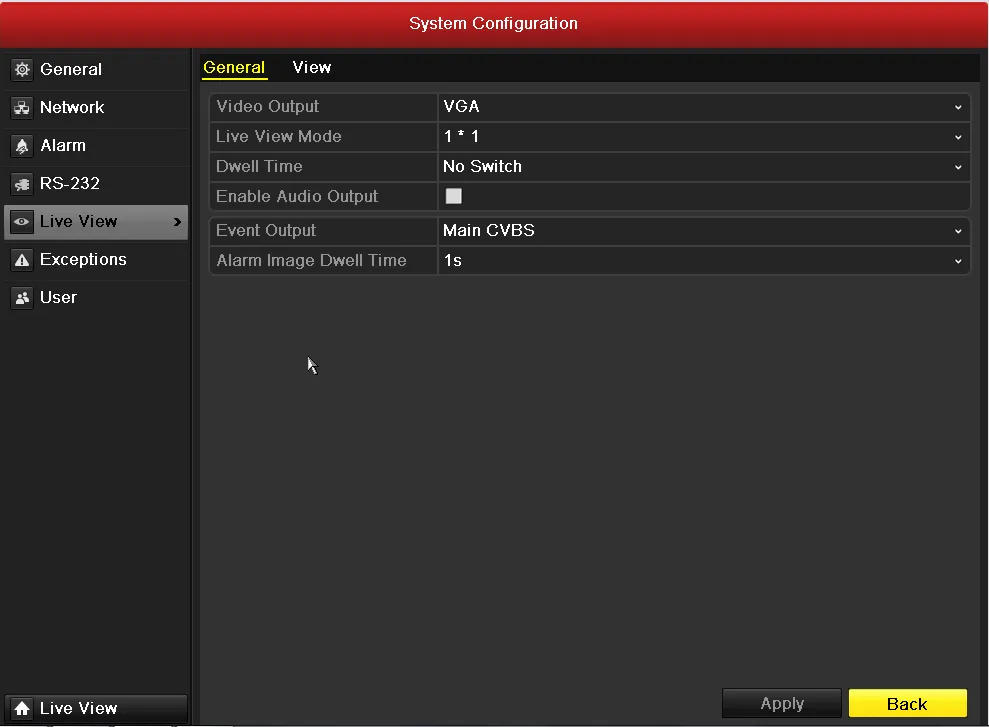The height and width of the screenshot is (727, 989).
Task: Click the Alarm bell icon
Action: (x=22, y=146)
